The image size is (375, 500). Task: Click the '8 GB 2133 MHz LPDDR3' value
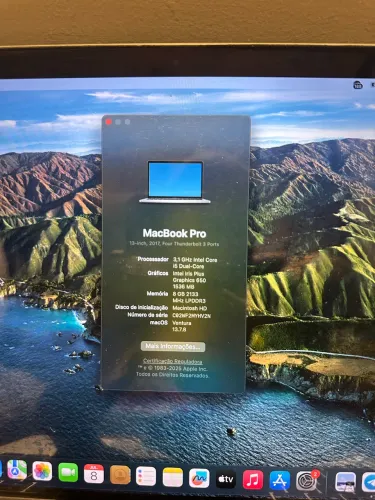(x=189, y=297)
